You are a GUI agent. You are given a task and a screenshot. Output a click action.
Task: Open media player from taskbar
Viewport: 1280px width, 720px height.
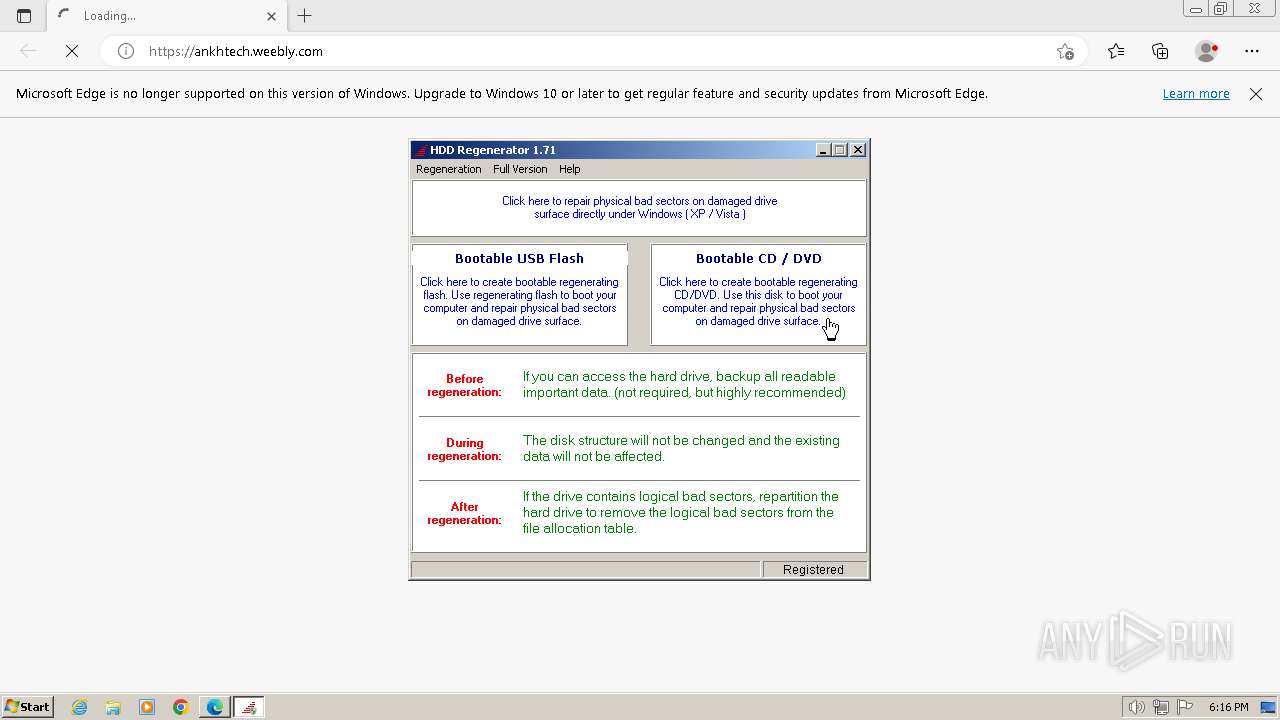click(x=147, y=707)
